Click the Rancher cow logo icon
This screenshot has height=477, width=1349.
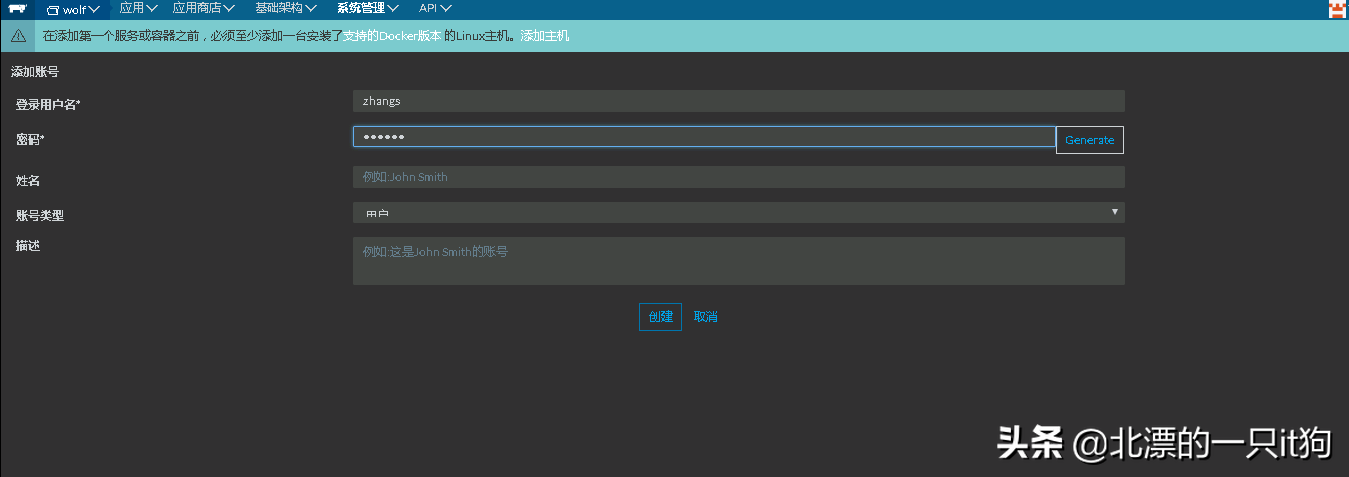[17, 9]
